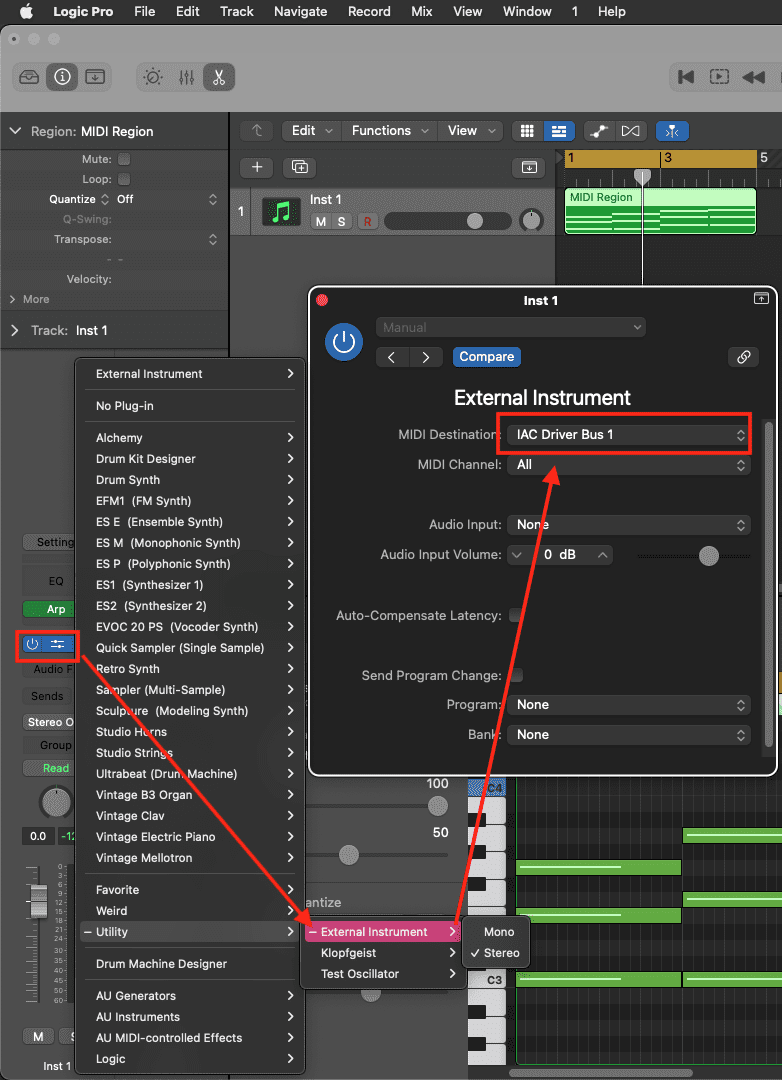Mute the Inst 1 track with M button
Screen dimensions: 782x1080
click(x=321, y=221)
